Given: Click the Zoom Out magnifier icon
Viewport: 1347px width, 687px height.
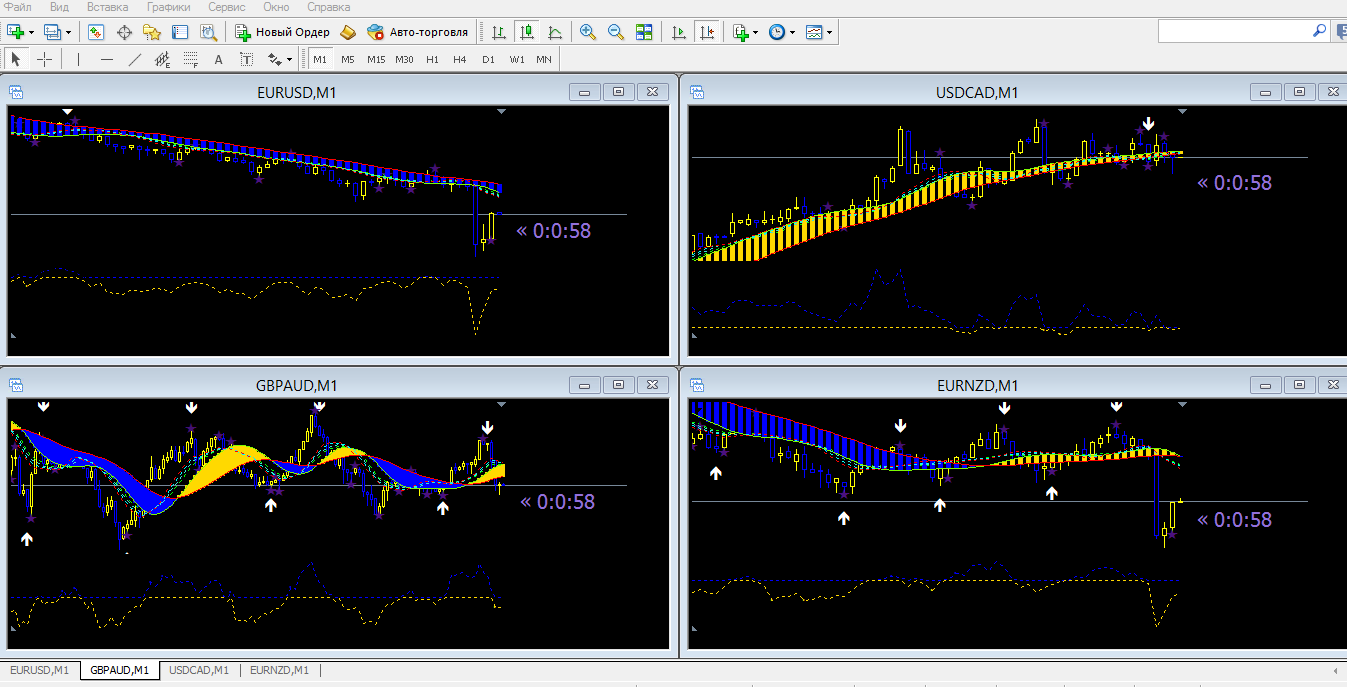Looking at the screenshot, I should pyautogui.click(x=616, y=32).
